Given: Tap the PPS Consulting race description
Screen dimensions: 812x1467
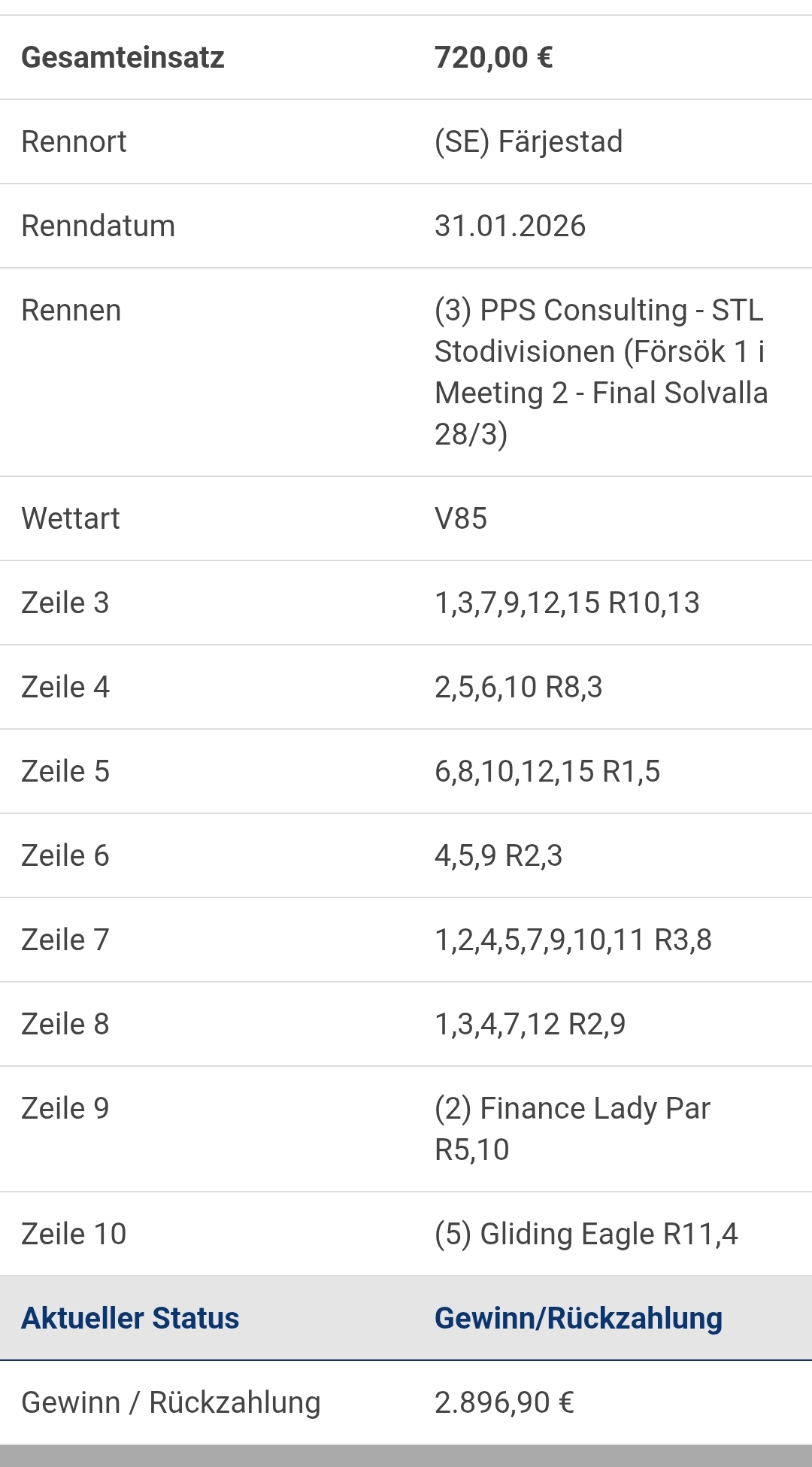Looking at the screenshot, I should pyautogui.click(x=601, y=372).
